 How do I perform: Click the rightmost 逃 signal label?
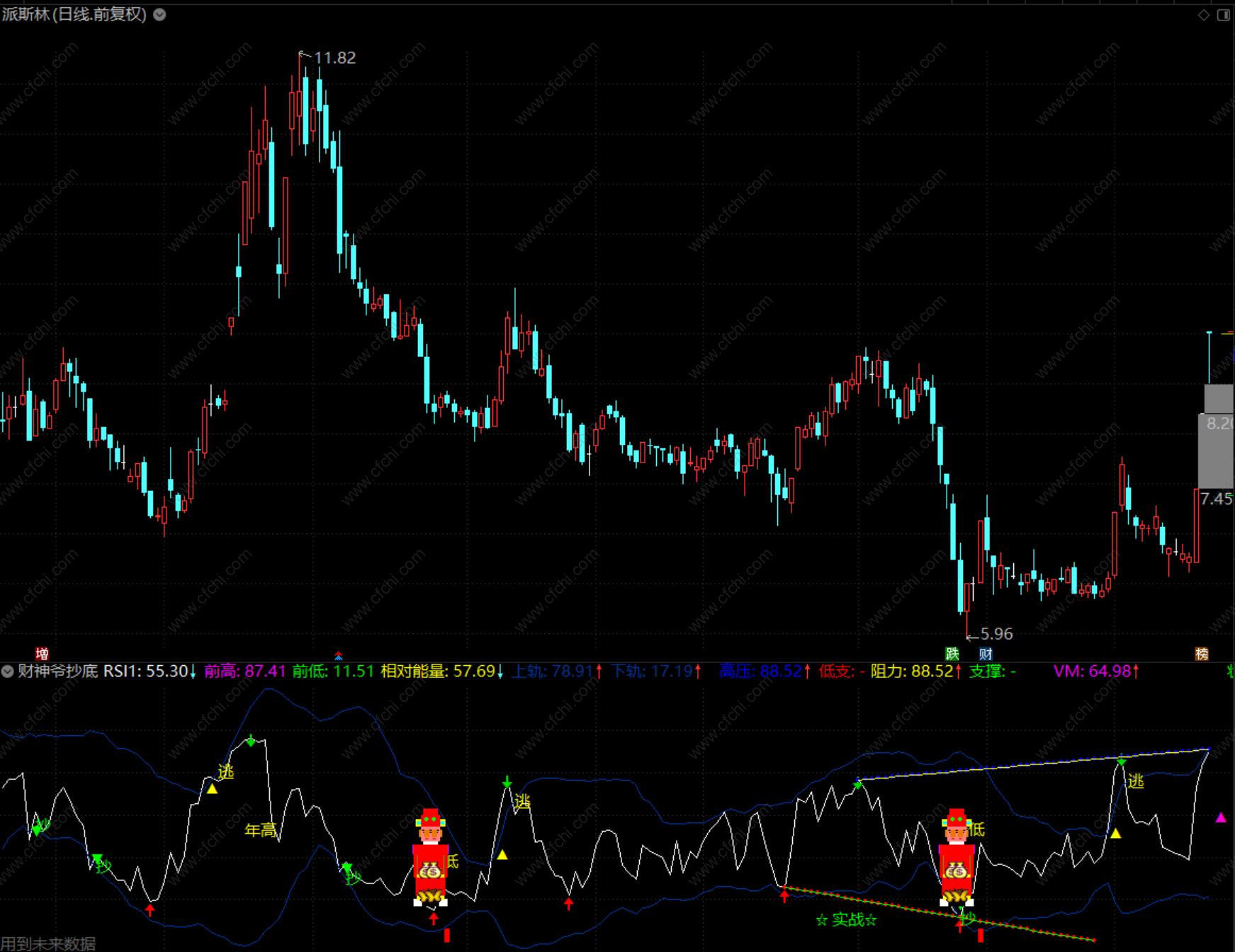pos(1136,781)
